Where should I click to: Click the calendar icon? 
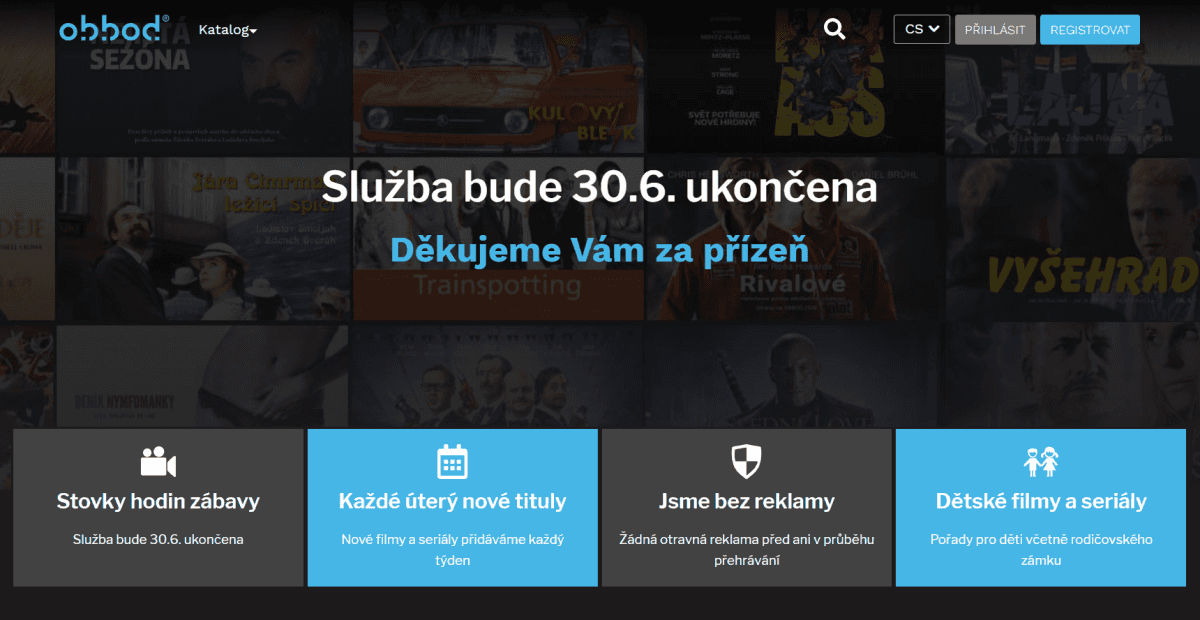(x=452, y=462)
